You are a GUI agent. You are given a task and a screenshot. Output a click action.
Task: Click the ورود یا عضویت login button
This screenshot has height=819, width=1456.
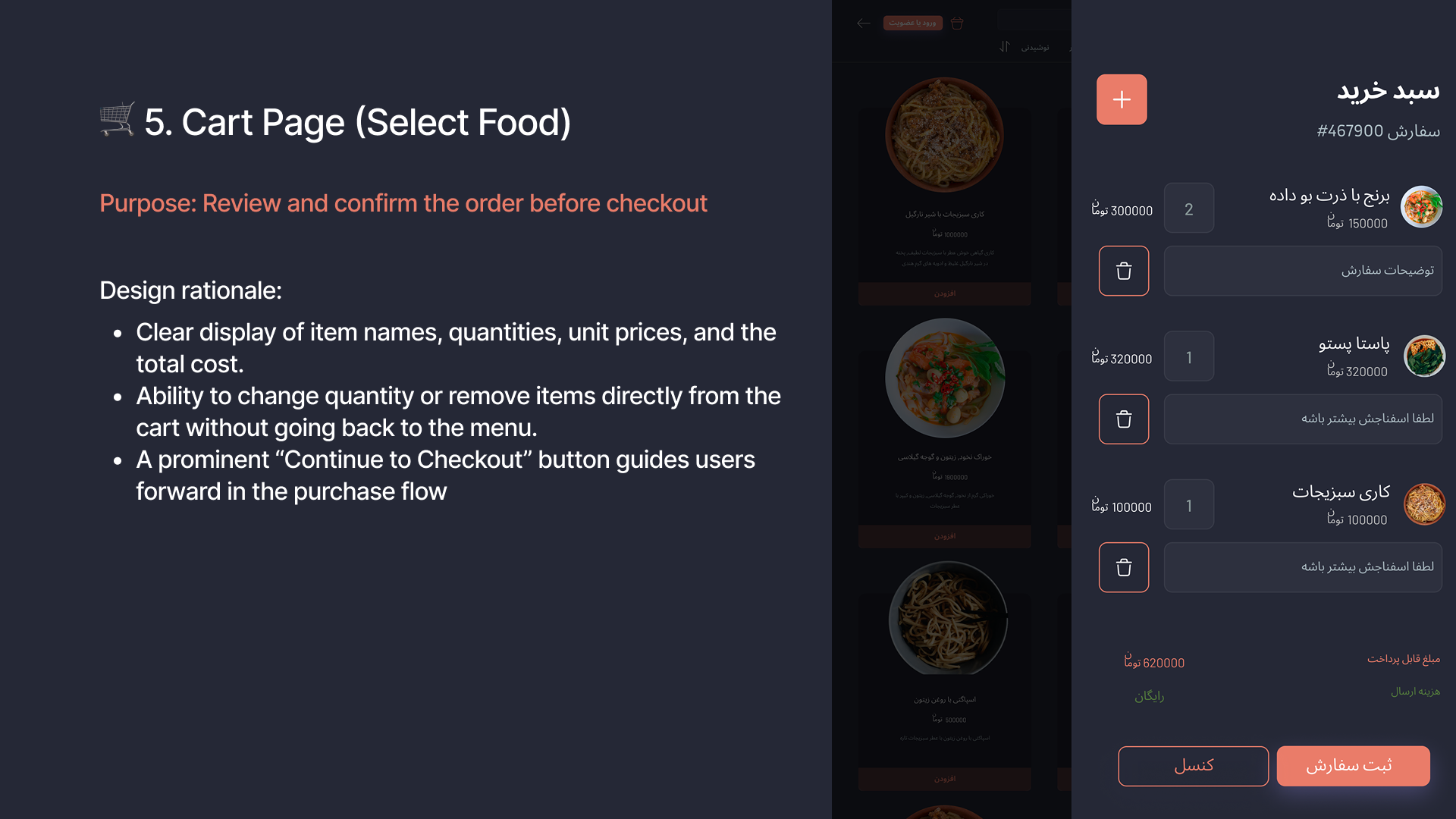click(912, 24)
